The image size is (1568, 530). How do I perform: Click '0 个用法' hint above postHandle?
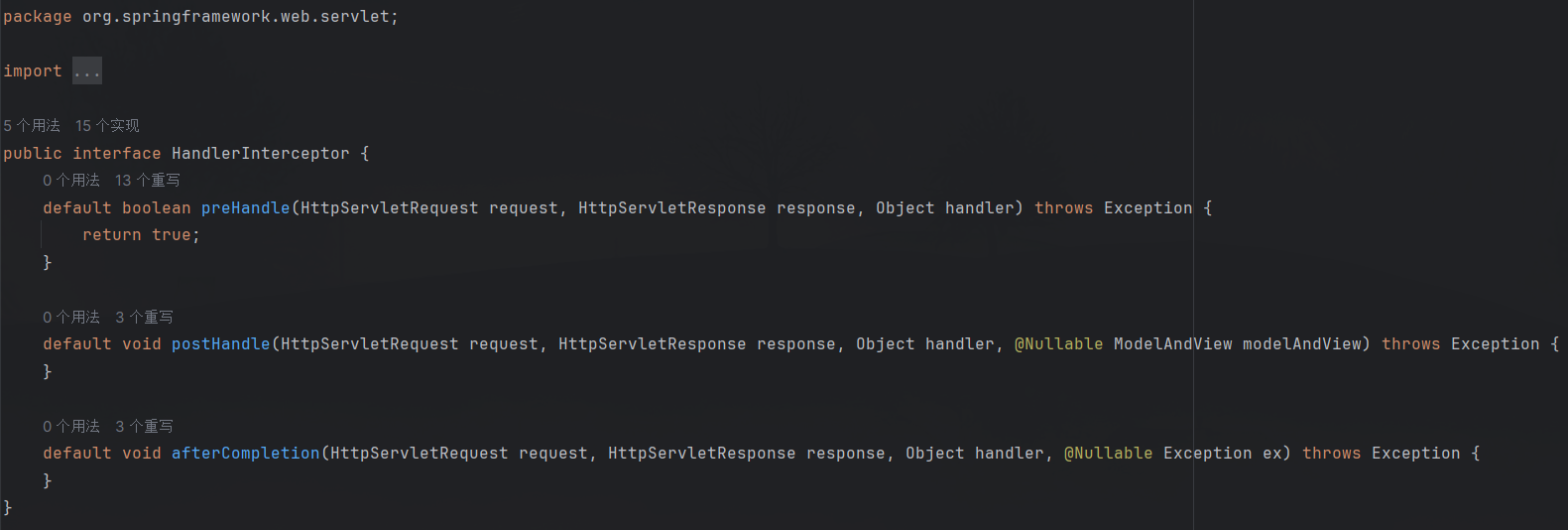pos(71,318)
